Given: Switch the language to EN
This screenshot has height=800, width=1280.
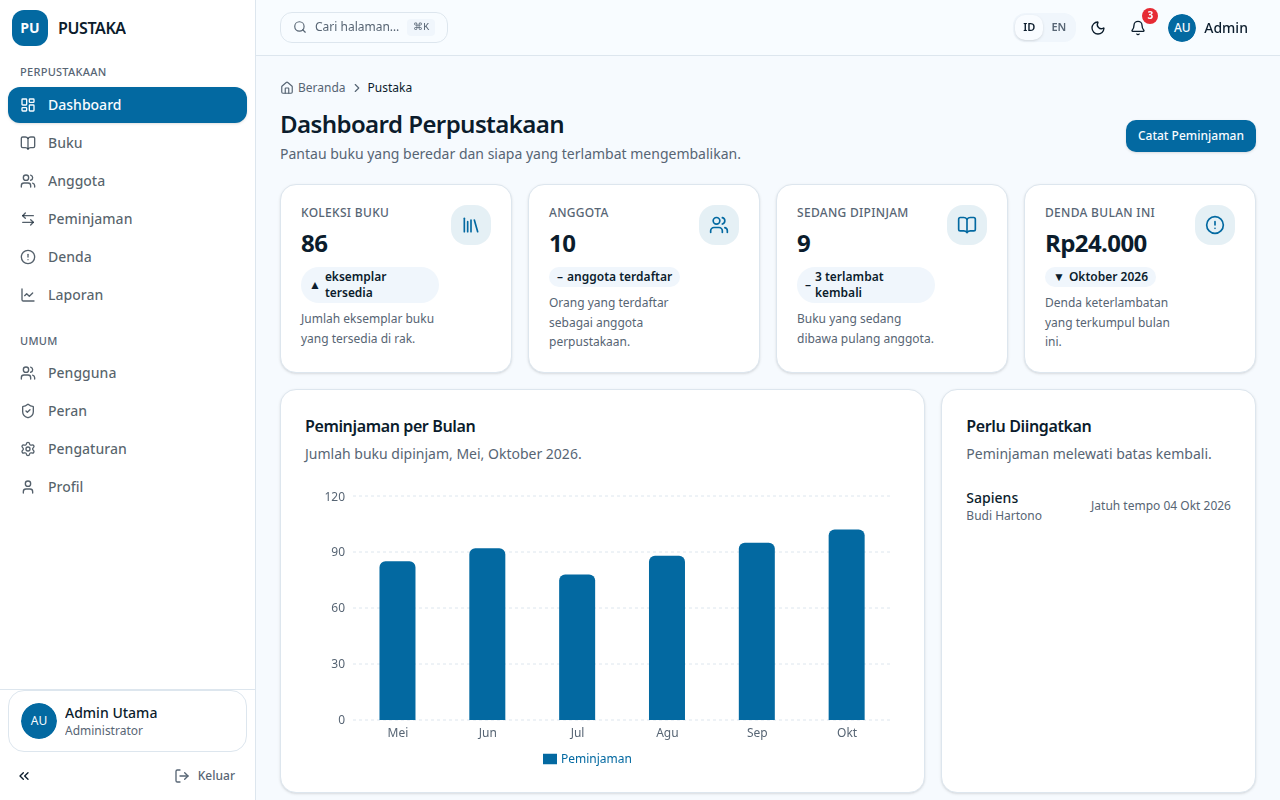Looking at the screenshot, I should (1059, 28).
